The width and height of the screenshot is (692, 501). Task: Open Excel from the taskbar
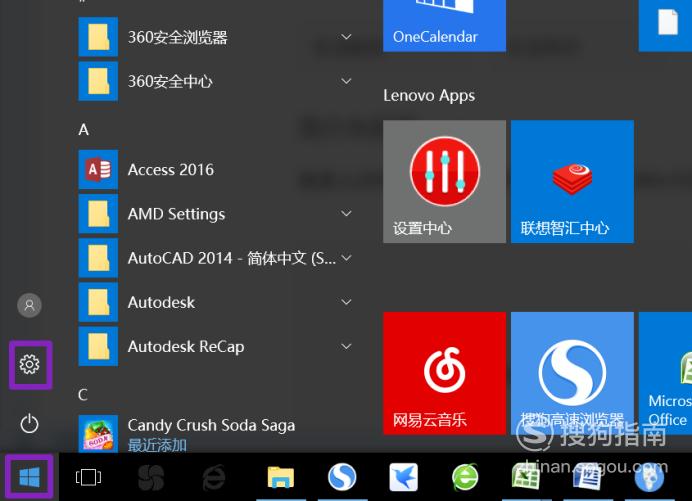point(525,478)
